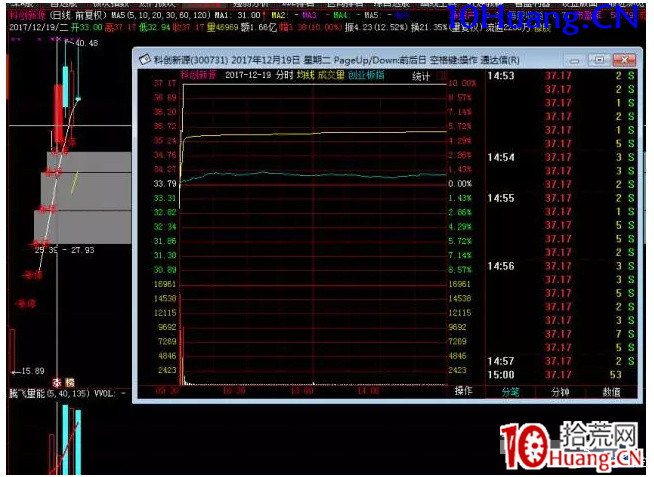Click the 成交量 volume legend
Screen dimensions: 654x477
pos(331,75)
